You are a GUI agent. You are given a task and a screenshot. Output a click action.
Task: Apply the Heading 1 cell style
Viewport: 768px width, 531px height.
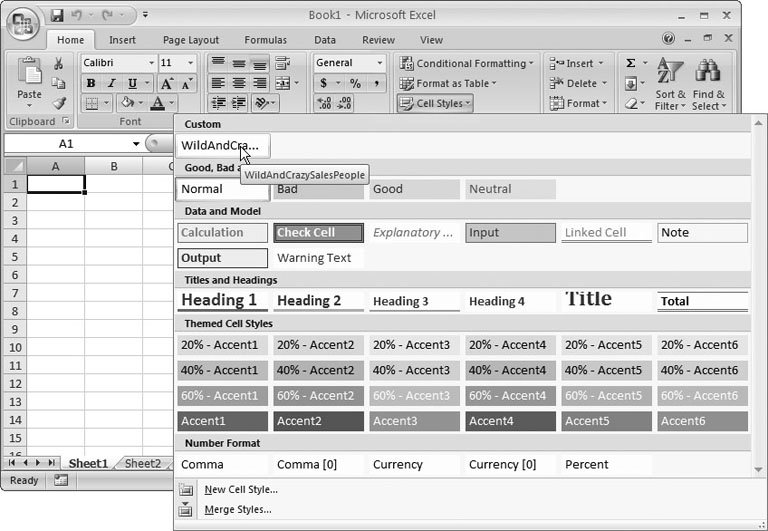[x=222, y=300]
